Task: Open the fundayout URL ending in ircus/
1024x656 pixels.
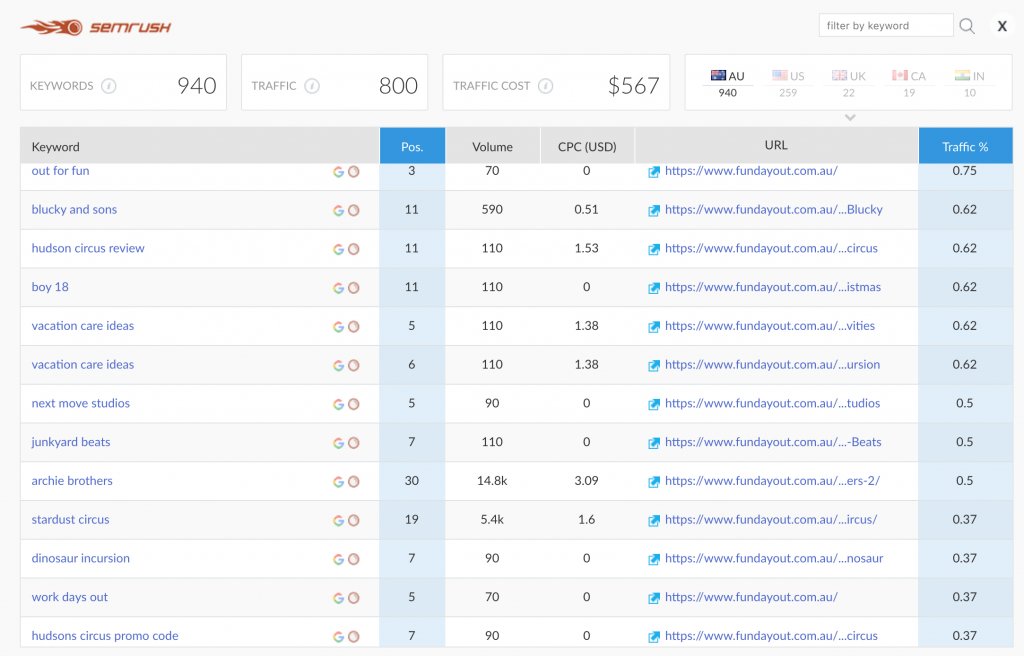Action: [x=771, y=519]
